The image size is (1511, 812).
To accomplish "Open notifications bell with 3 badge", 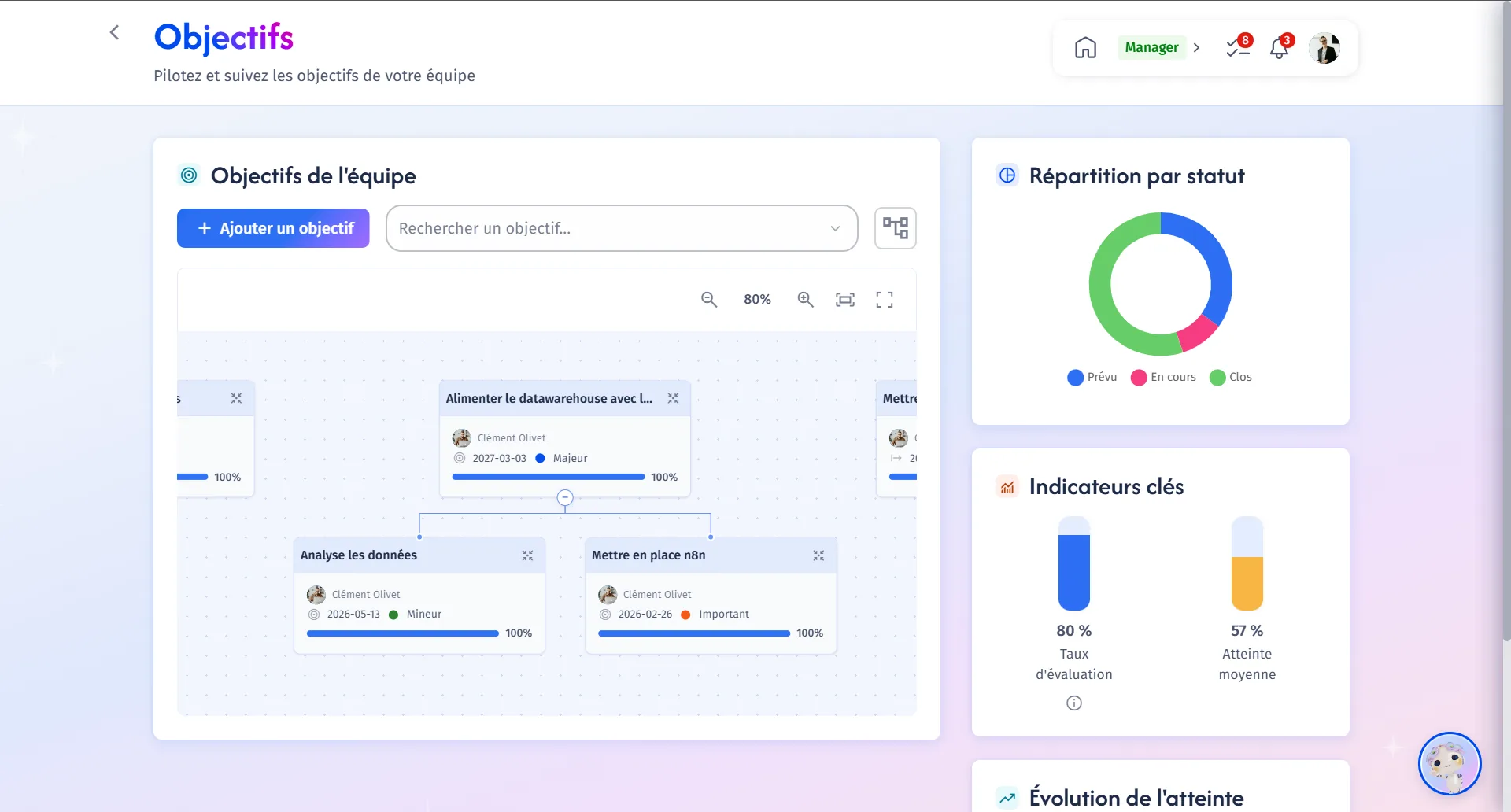I will (1280, 47).
